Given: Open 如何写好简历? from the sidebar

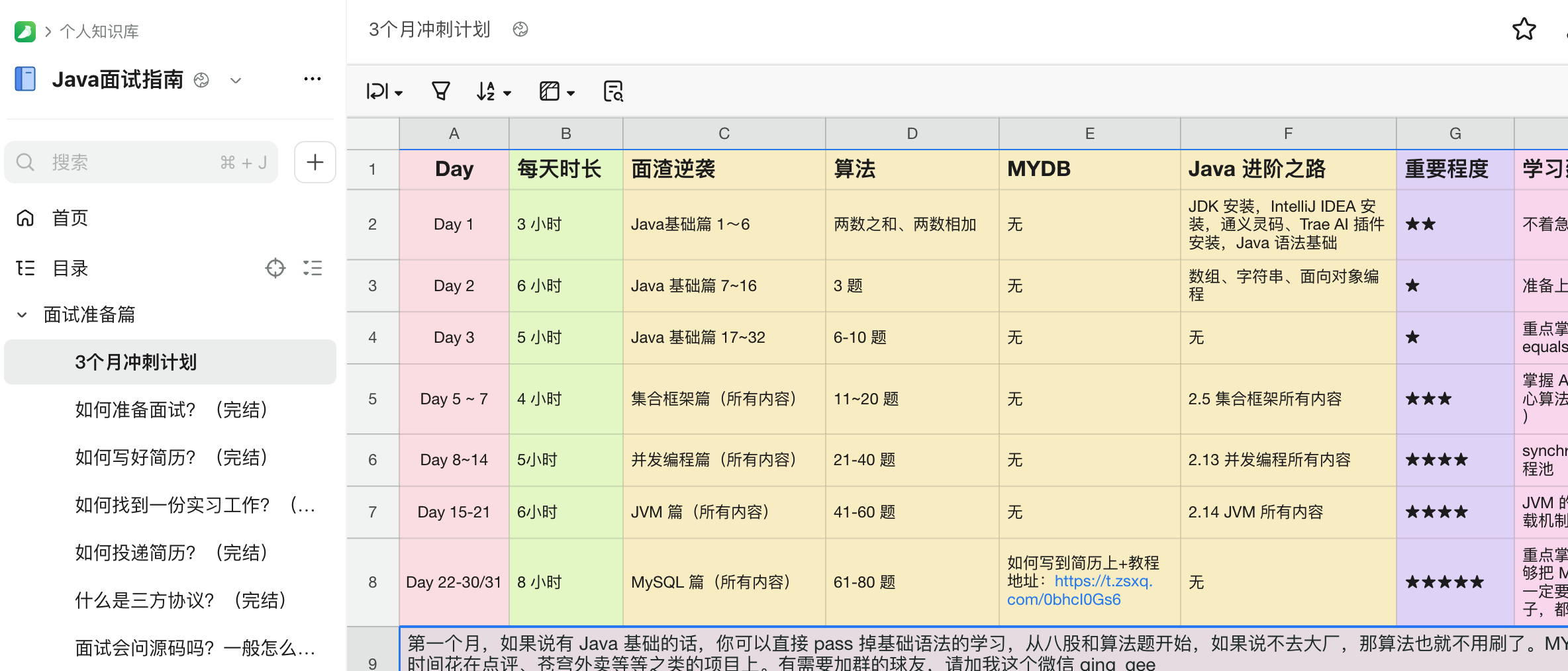Looking at the screenshot, I should pos(171,457).
